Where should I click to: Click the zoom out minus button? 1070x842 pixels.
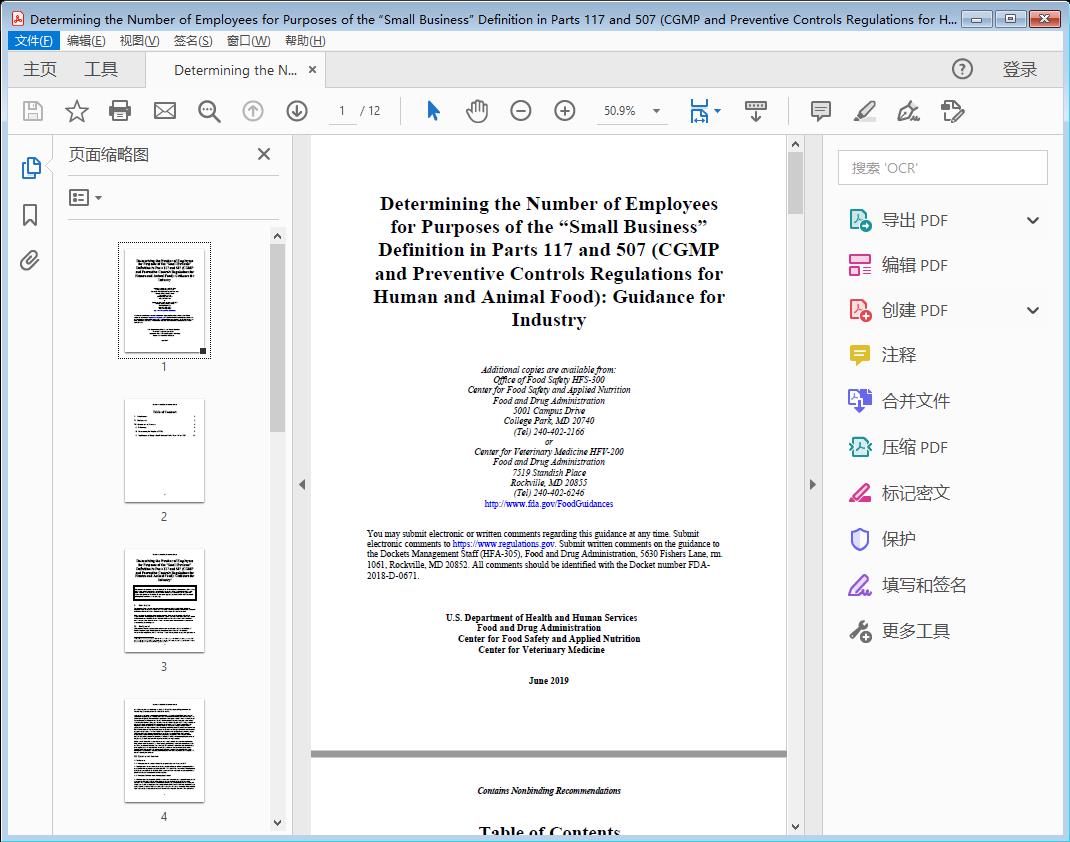pos(521,111)
